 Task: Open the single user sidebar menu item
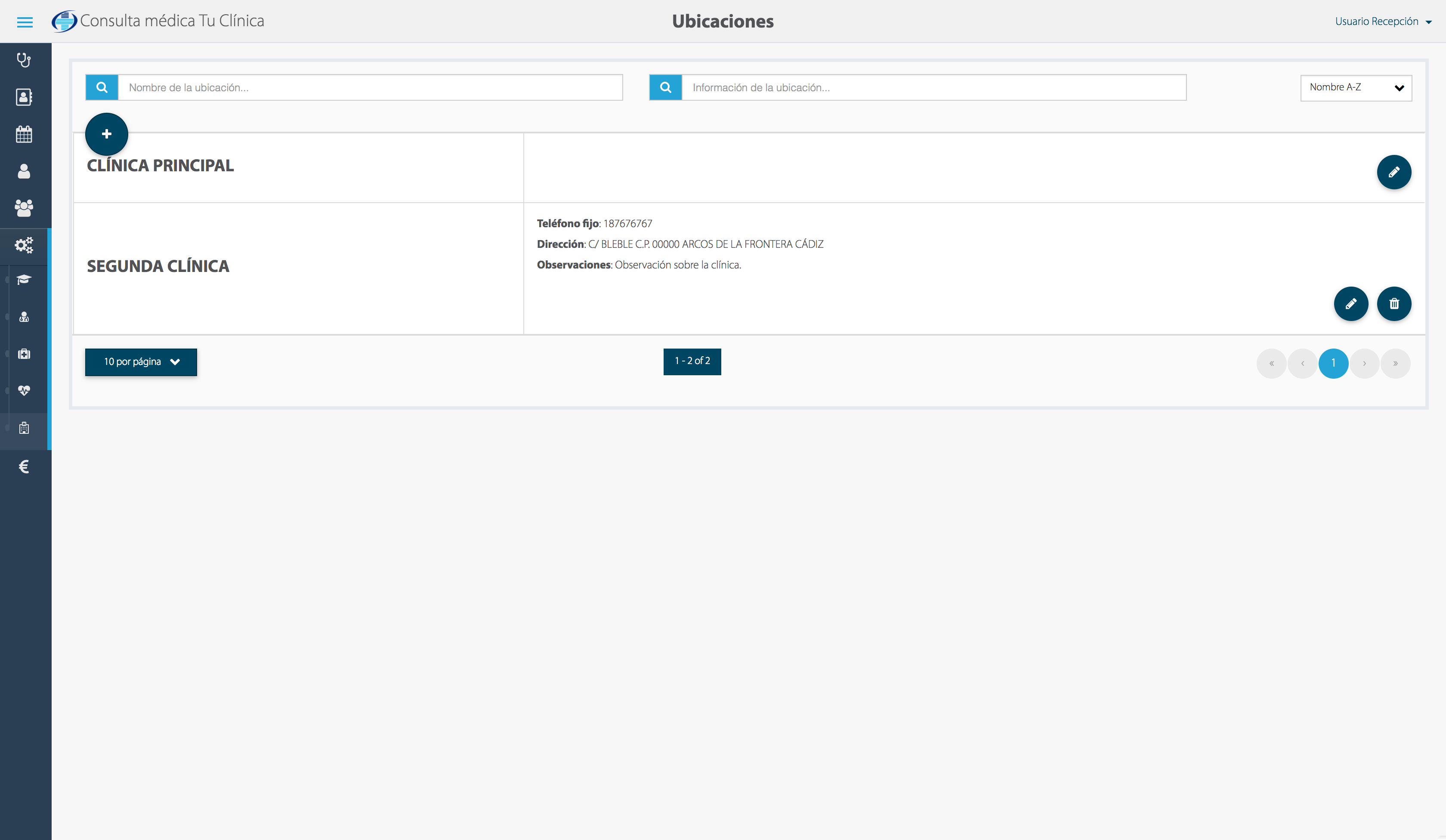click(24, 171)
